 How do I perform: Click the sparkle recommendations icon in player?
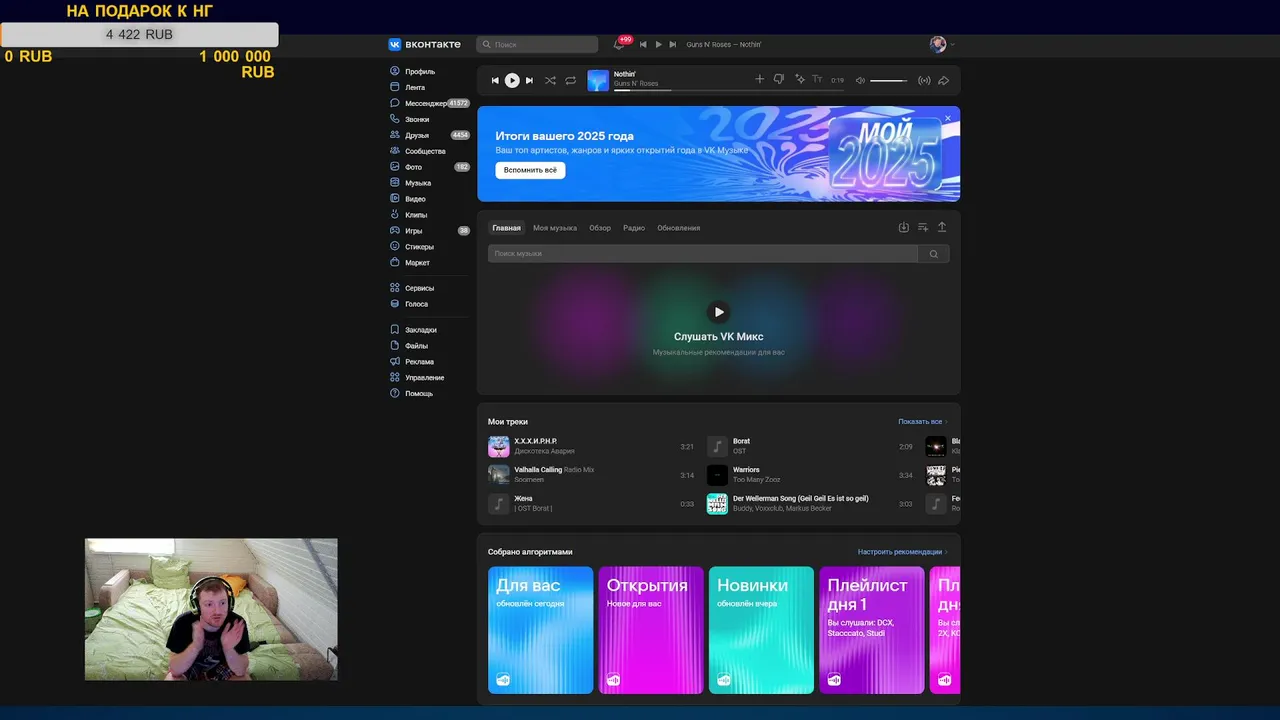[799, 80]
